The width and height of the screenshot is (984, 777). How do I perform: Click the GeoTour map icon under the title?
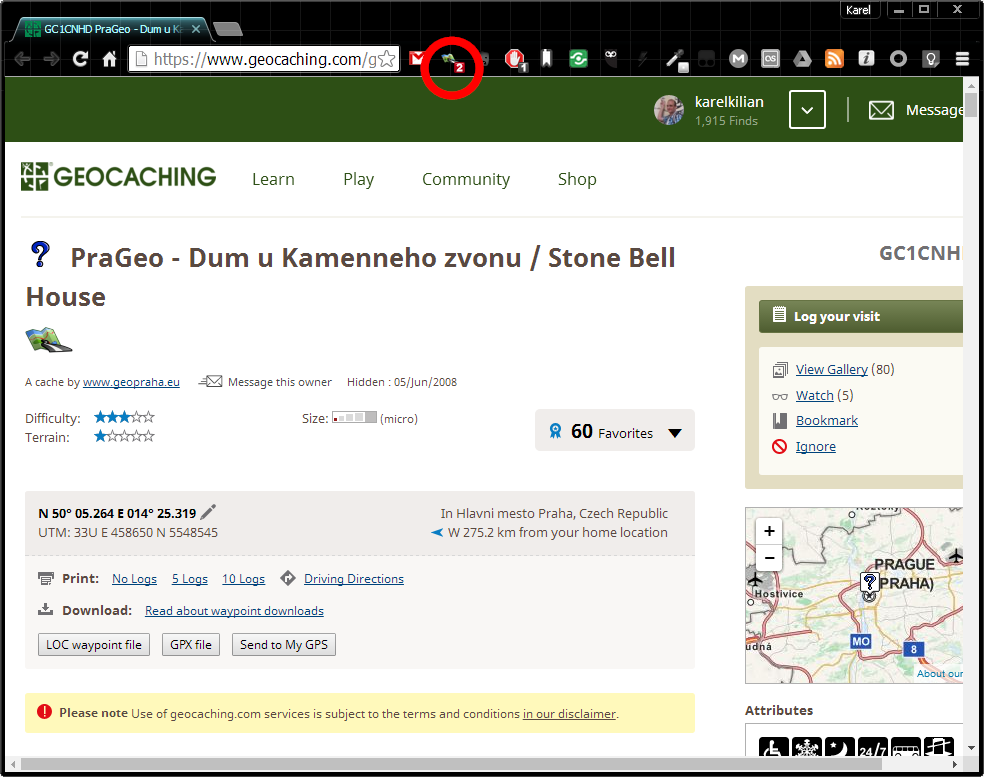pos(48,340)
